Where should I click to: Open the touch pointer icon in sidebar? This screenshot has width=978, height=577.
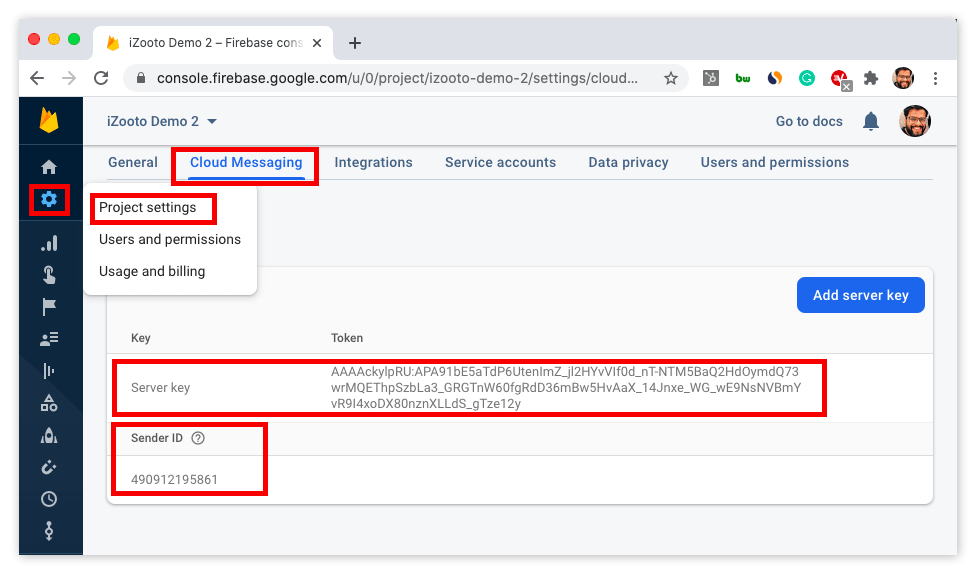coord(49,274)
